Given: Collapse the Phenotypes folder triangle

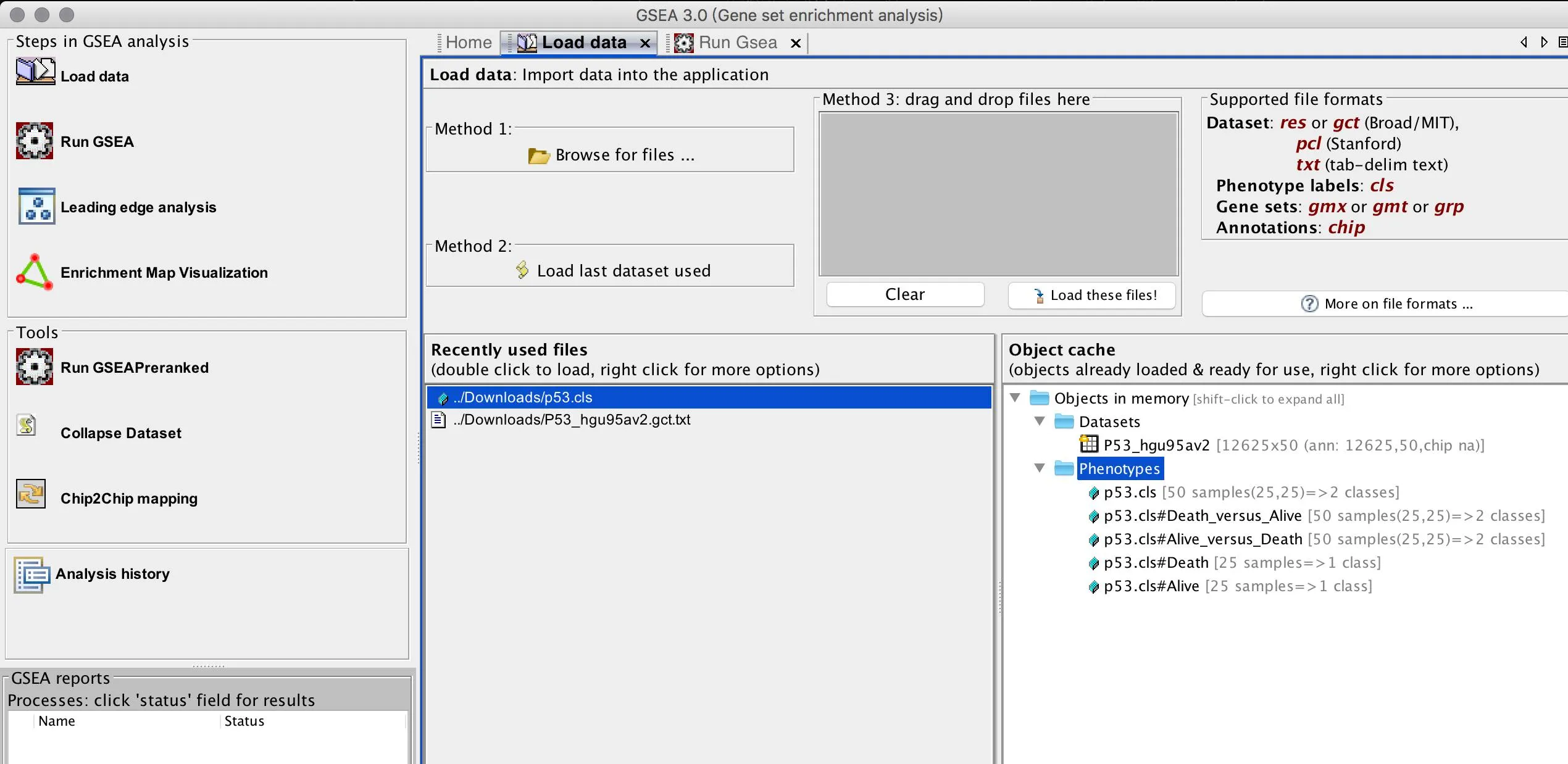Looking at the screenshot, I should (x=1040, y=468).
